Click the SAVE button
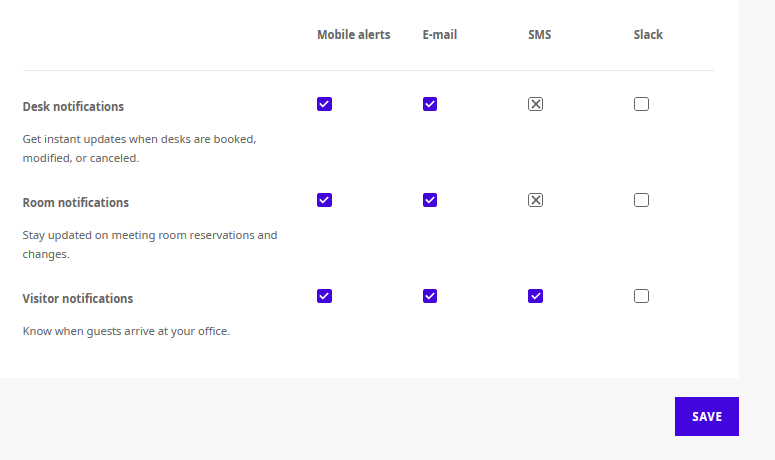775x460 pixels. pyautogui.click(x=707, y=417)
